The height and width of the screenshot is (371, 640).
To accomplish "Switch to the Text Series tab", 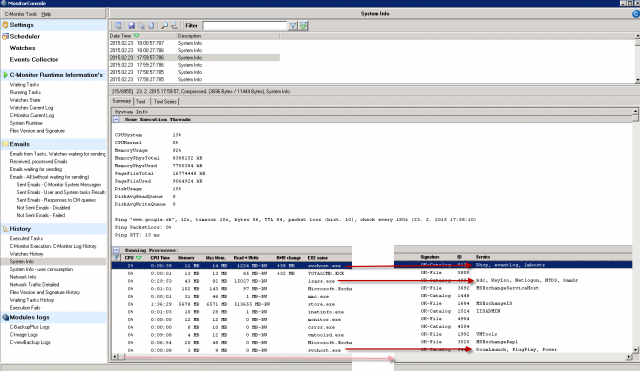I will click(x=165, y=101).
